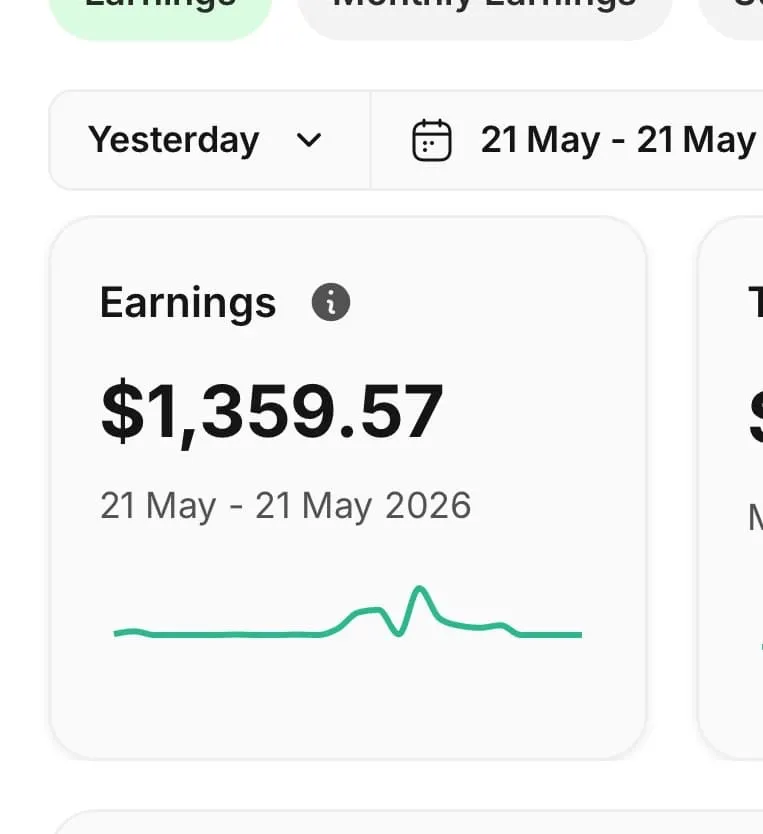Screen dimensions: 763x834
Task: Click the cut-off card below the Earnings card
Action: point(408,822)
